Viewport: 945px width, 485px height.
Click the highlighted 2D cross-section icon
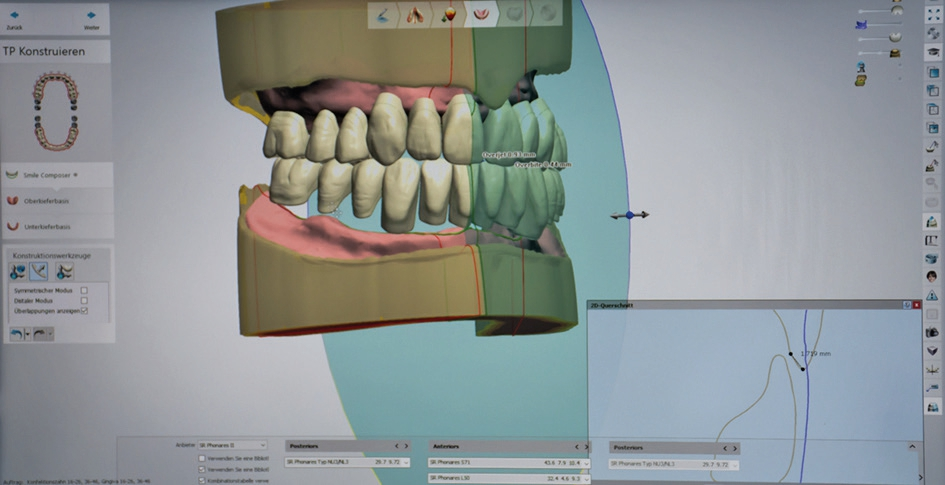(932, 222)
